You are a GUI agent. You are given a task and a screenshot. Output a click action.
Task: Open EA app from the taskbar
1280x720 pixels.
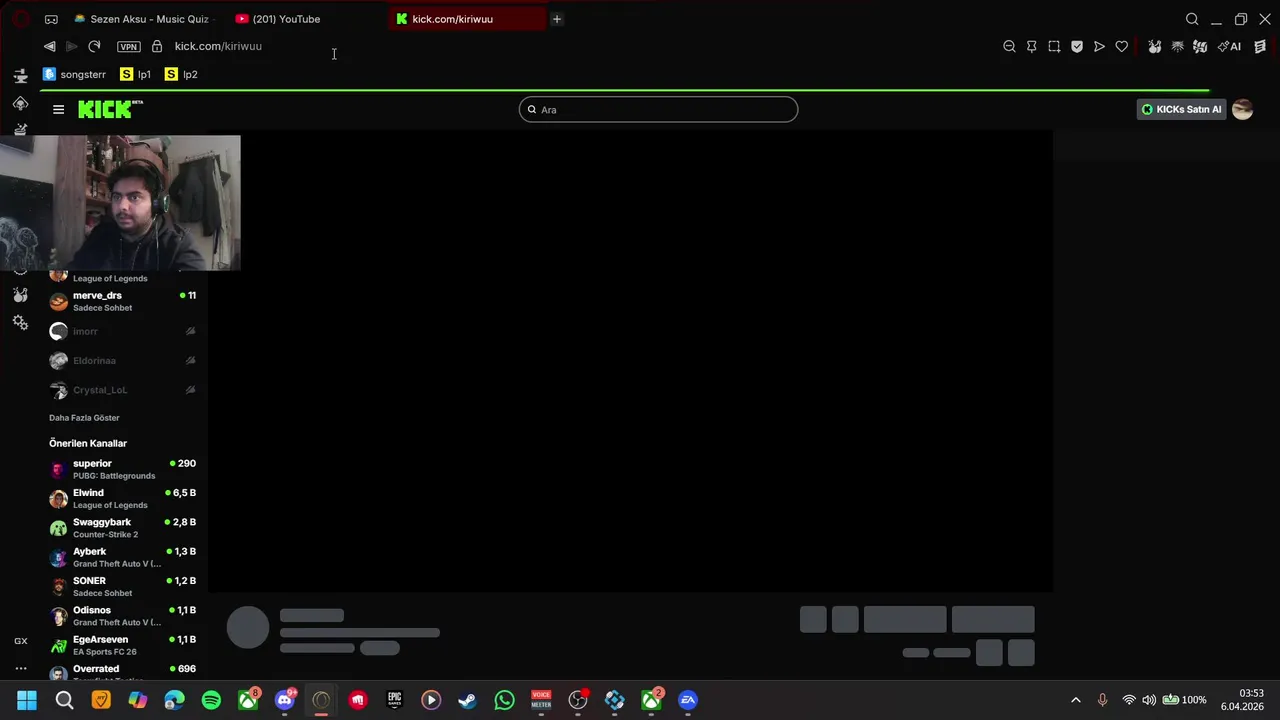coord(688,700)
